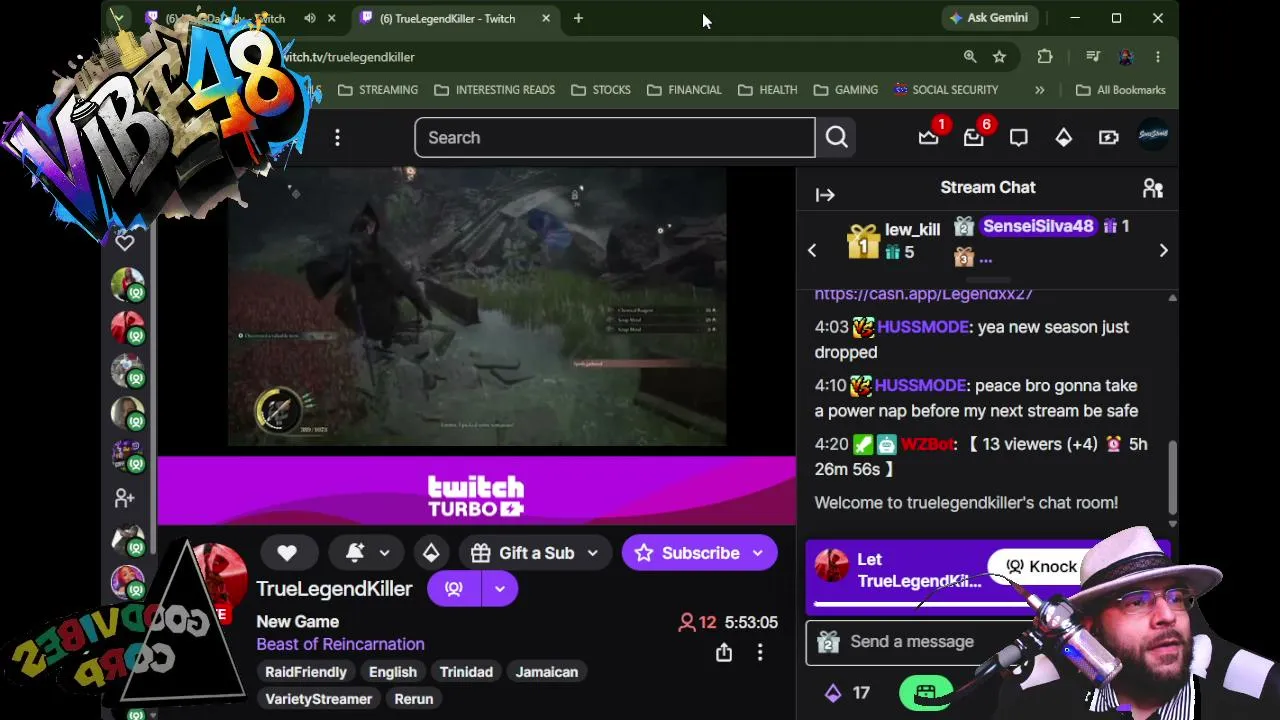Open the notification bell dropdown
The width and height of the screenshot is (1280, 720).
coord(366,553)
